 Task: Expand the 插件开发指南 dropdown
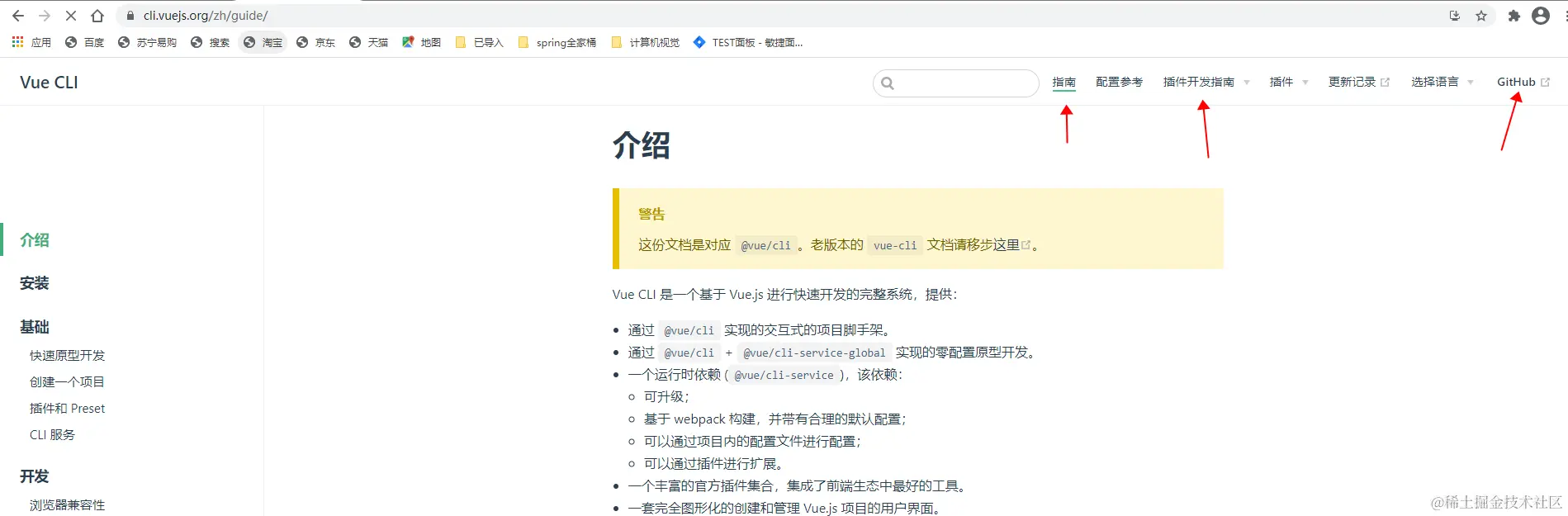coord(1206,82)
